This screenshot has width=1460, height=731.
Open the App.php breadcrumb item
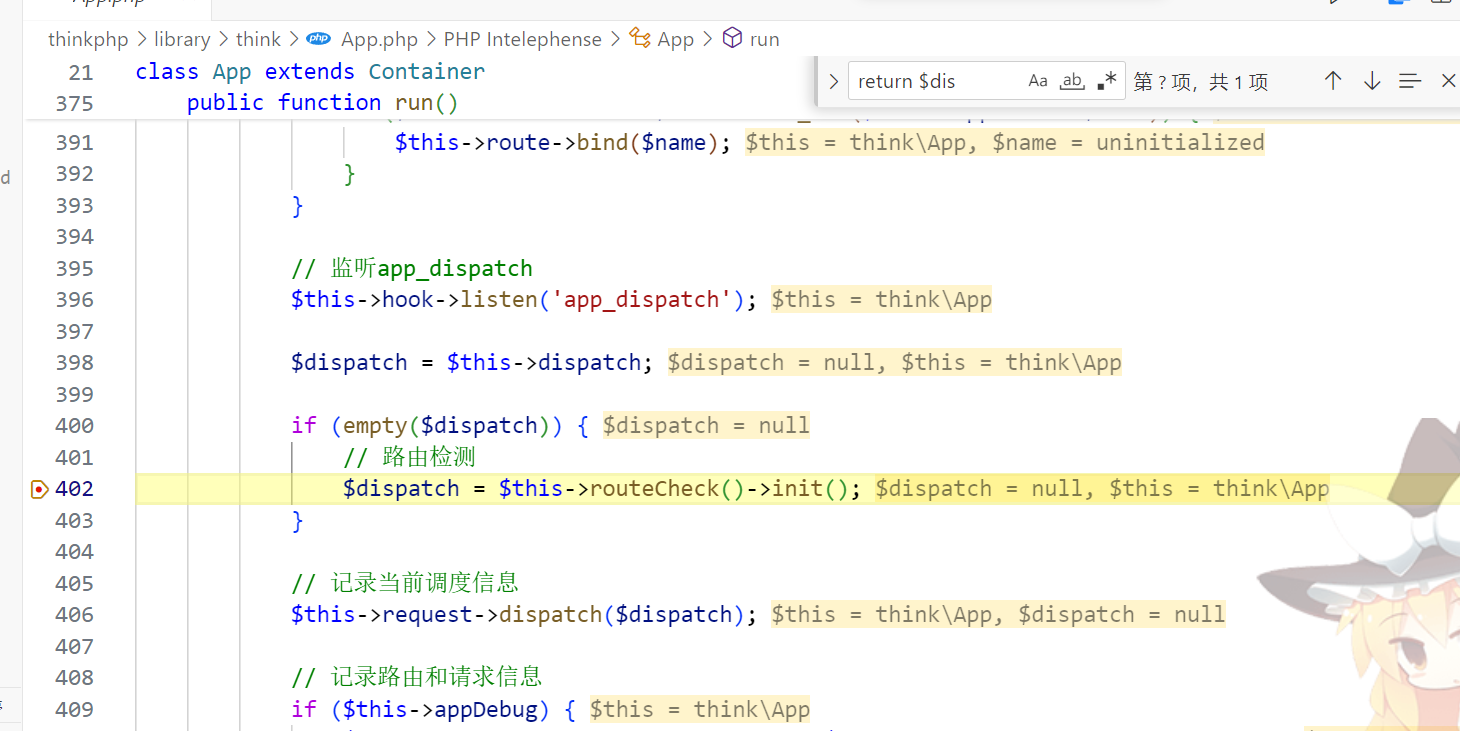(x=379, y=39)
